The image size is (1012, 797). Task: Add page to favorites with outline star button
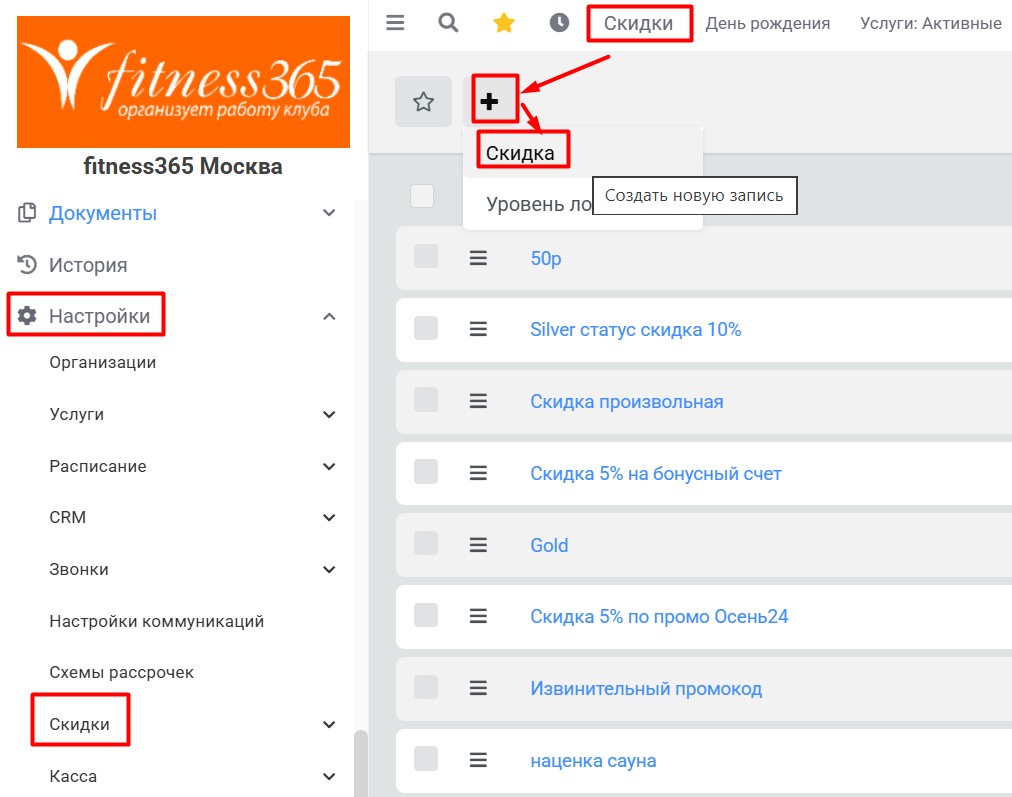(x=423, y=101)
